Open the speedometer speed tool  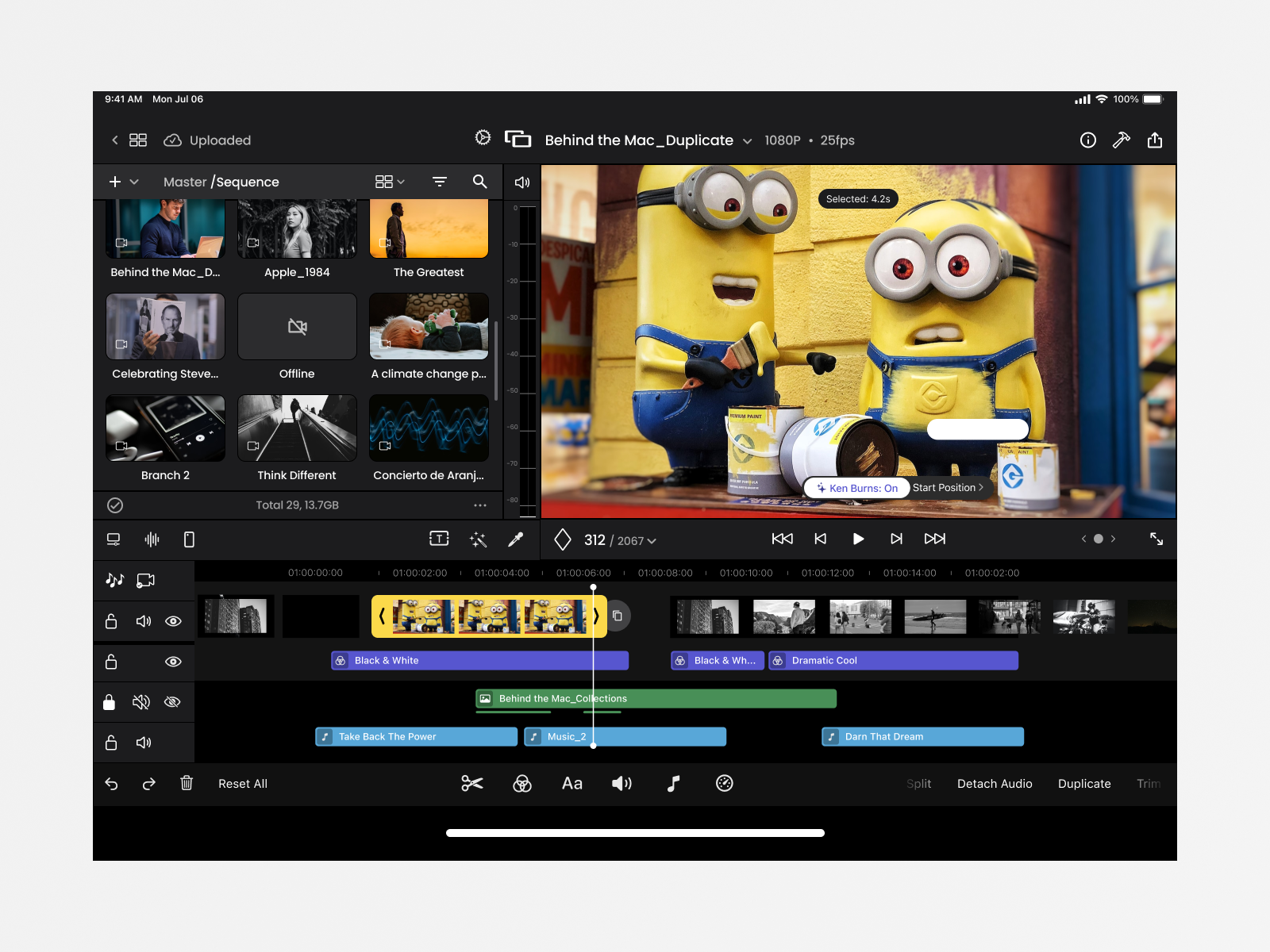(x=724, y=783)
